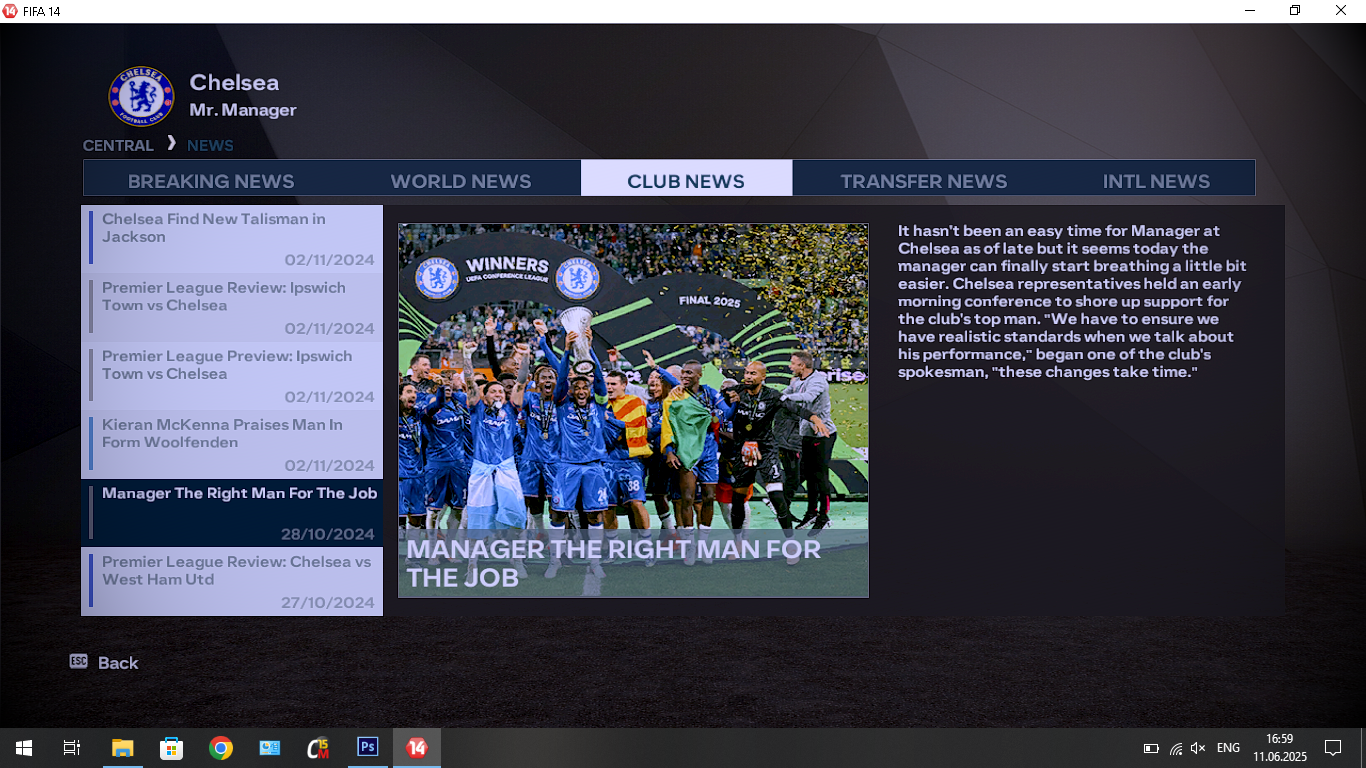Viewport: 1366px width, 768px height.
Task: Launch Google Chrome from the taskbar
Action: [x=221, y=748]
